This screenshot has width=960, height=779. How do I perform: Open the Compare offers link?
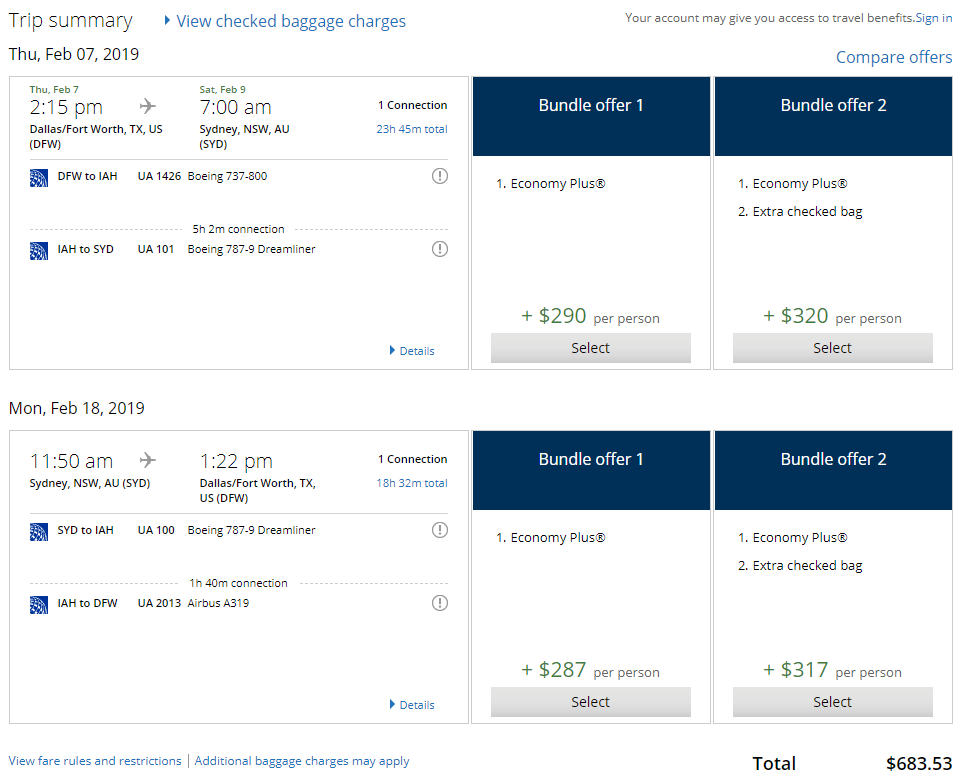click(893, 57)
